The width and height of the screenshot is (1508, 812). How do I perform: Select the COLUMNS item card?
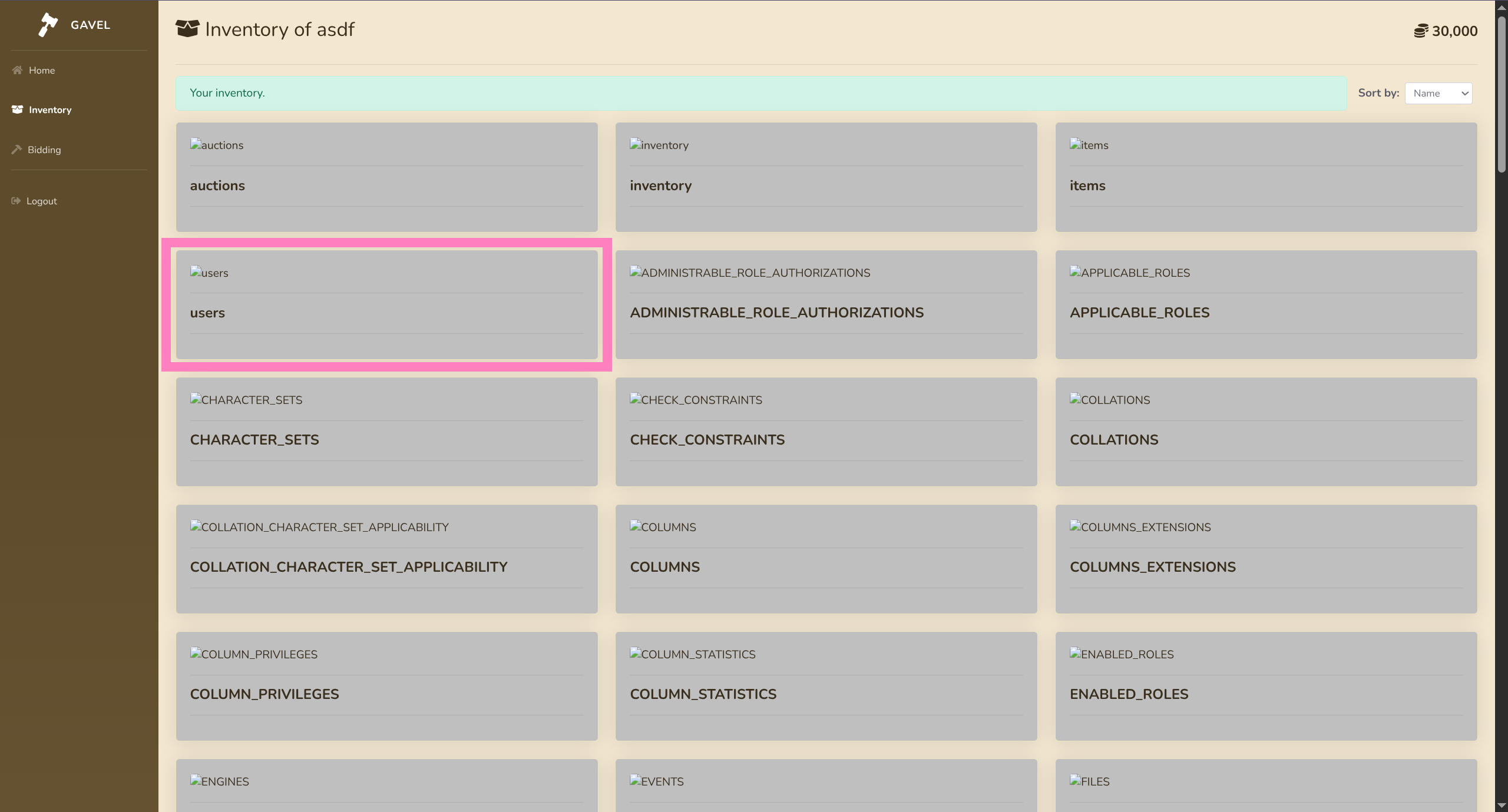pyautogui.click(x=826, y=559)
